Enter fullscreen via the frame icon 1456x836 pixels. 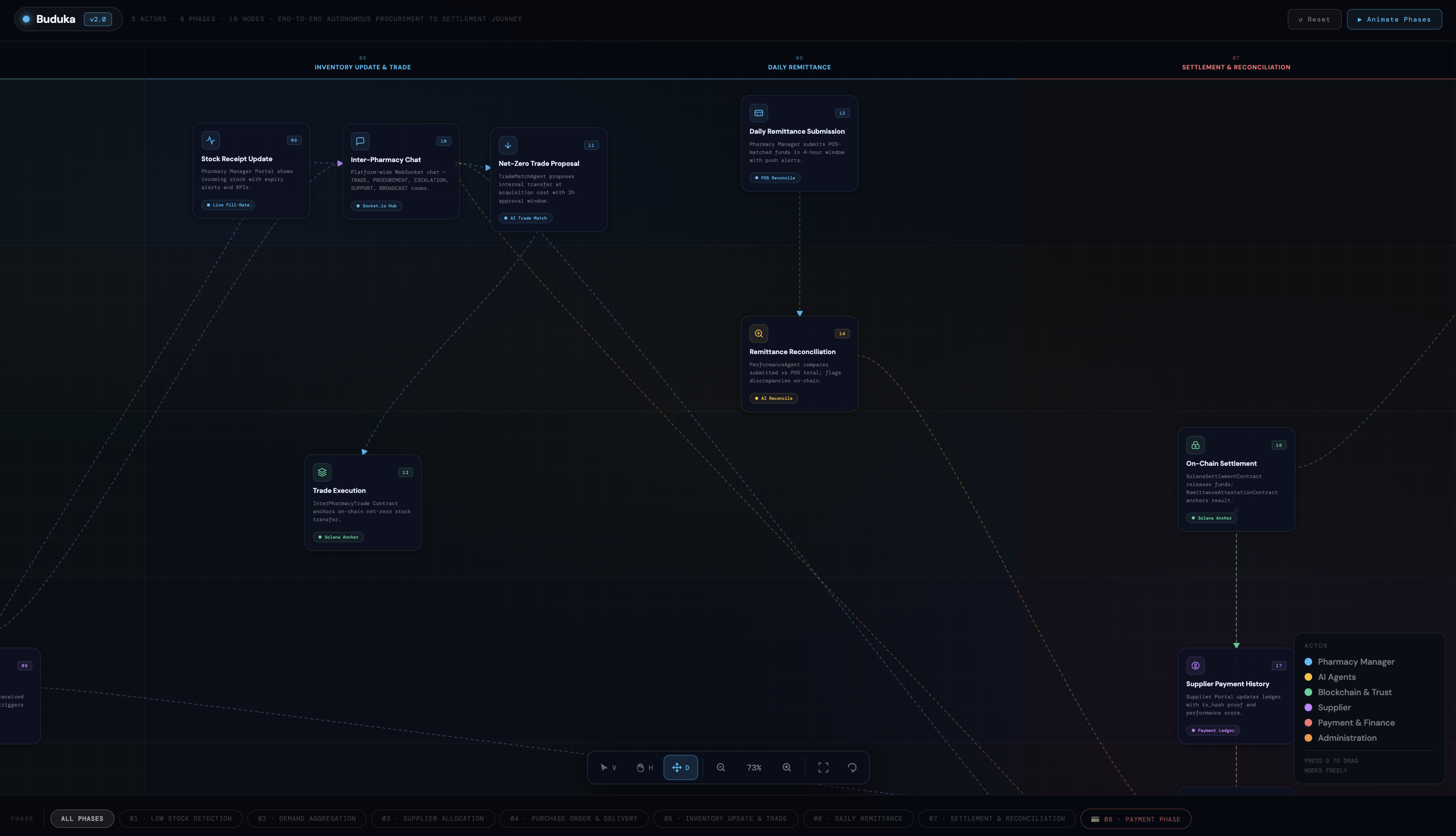point(823,767)
